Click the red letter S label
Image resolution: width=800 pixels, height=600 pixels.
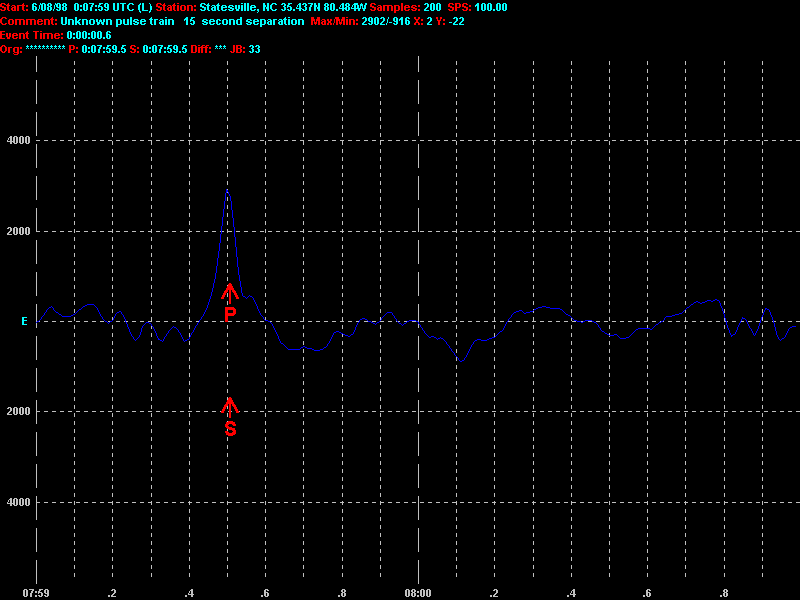coord(230,429)
